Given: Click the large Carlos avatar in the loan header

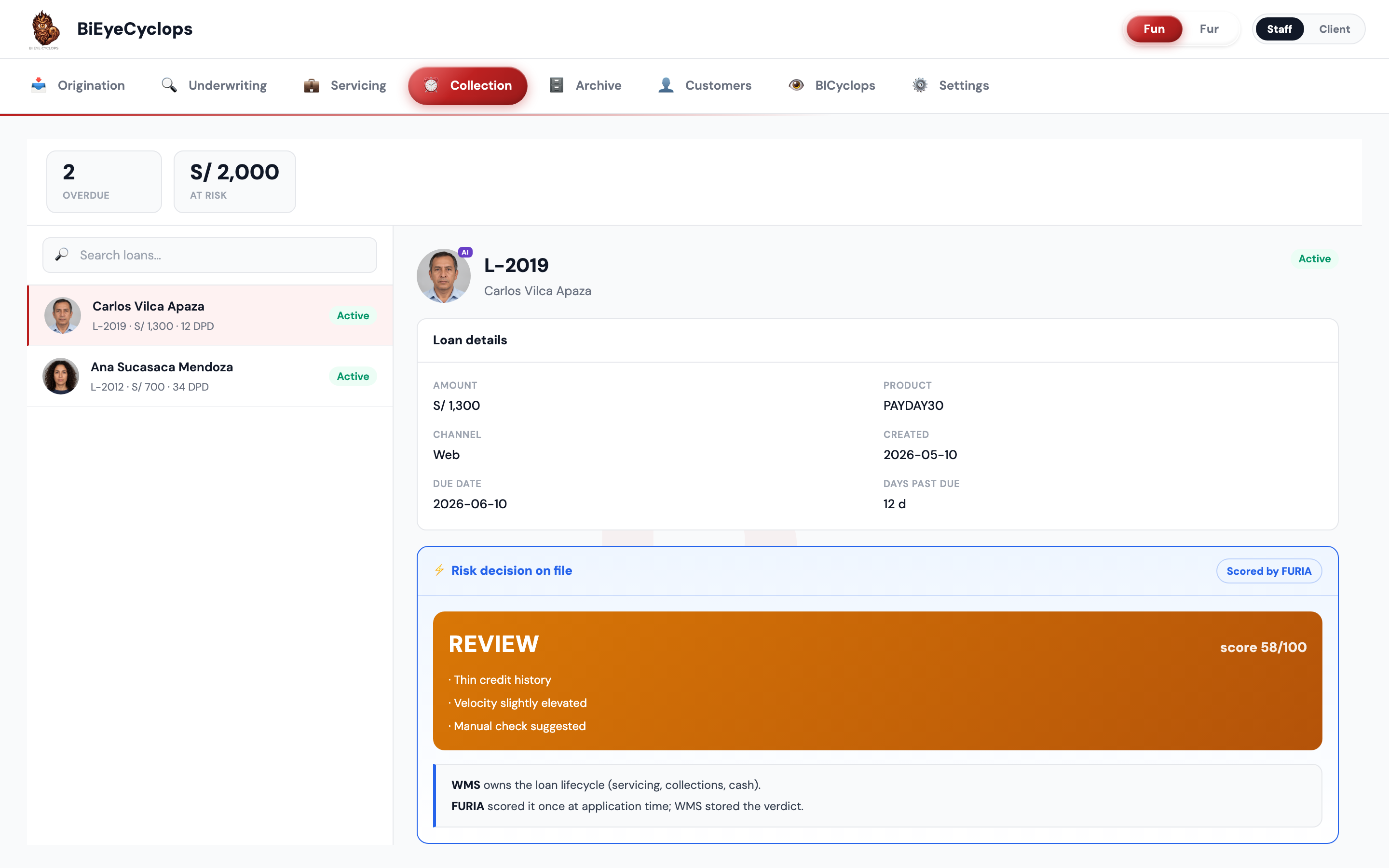Looking at the screenshot, I should tap(444, 275).
